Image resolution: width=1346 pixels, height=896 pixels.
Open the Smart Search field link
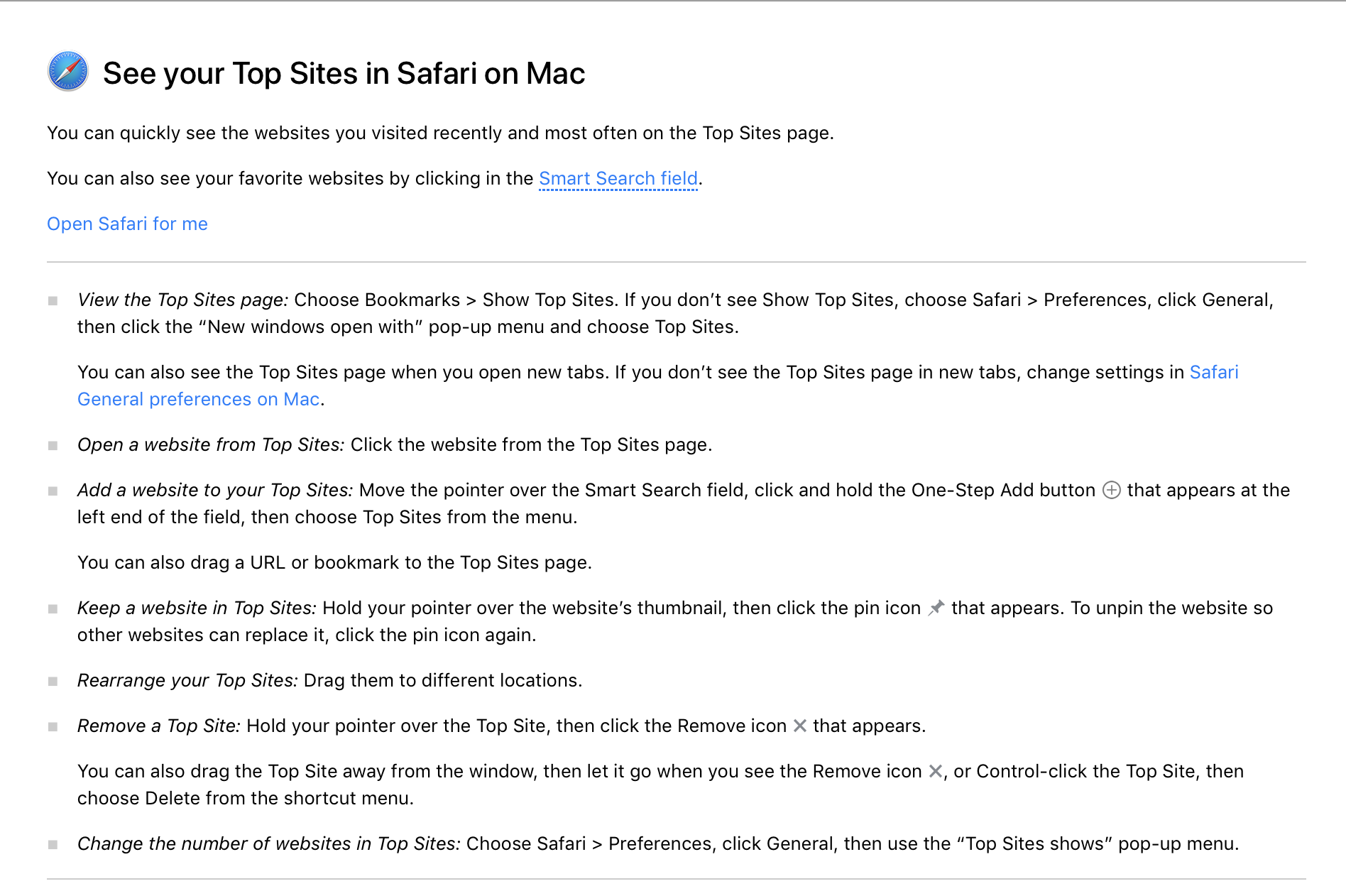coord(618,178)
